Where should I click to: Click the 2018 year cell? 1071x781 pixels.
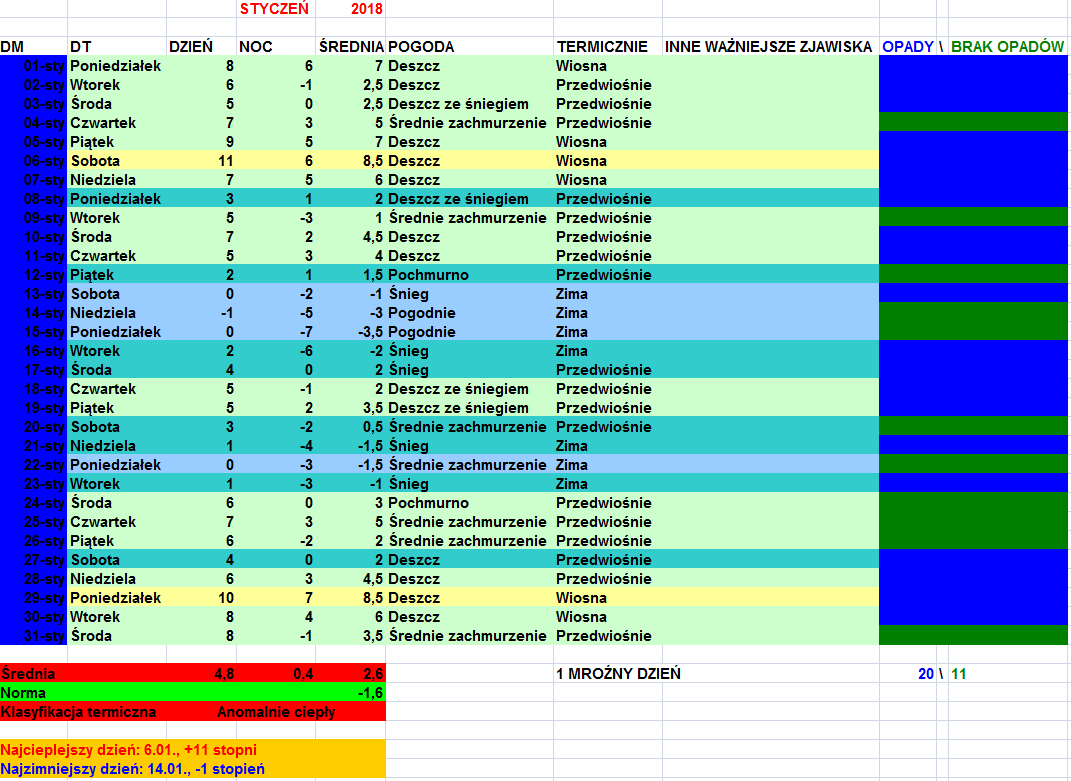(x=366, y=9)
